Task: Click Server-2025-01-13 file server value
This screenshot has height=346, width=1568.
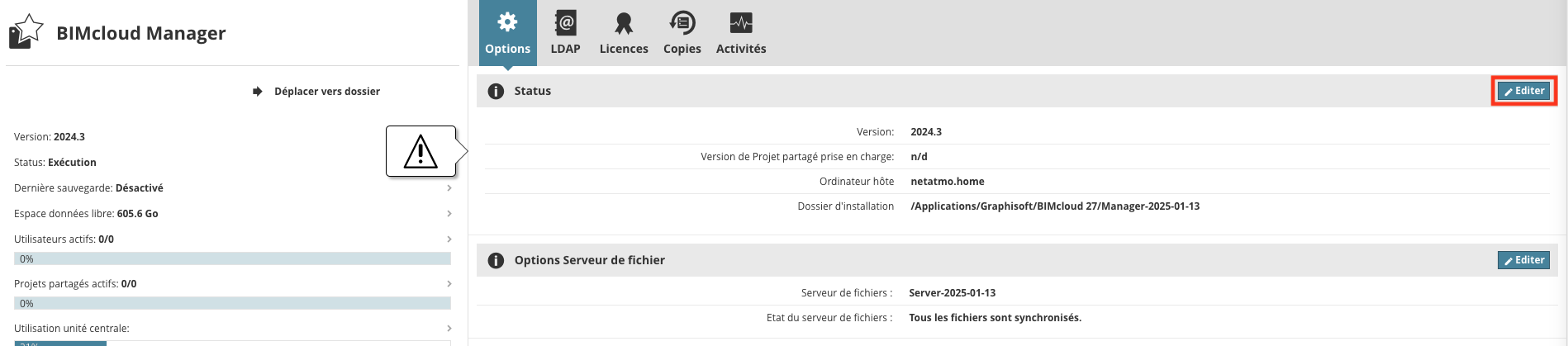Action: (952, 293)
